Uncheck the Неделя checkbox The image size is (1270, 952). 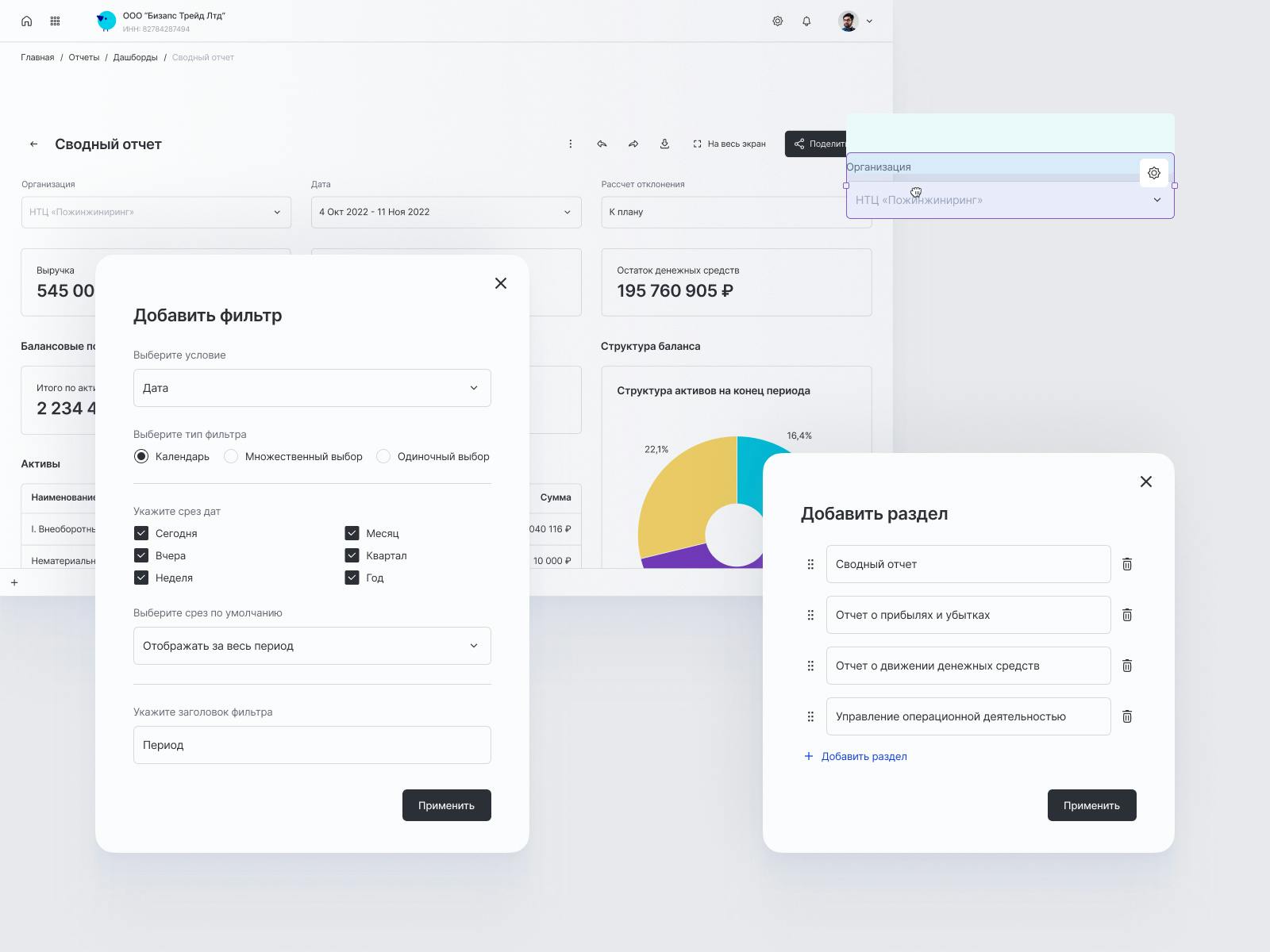point(141,578)
